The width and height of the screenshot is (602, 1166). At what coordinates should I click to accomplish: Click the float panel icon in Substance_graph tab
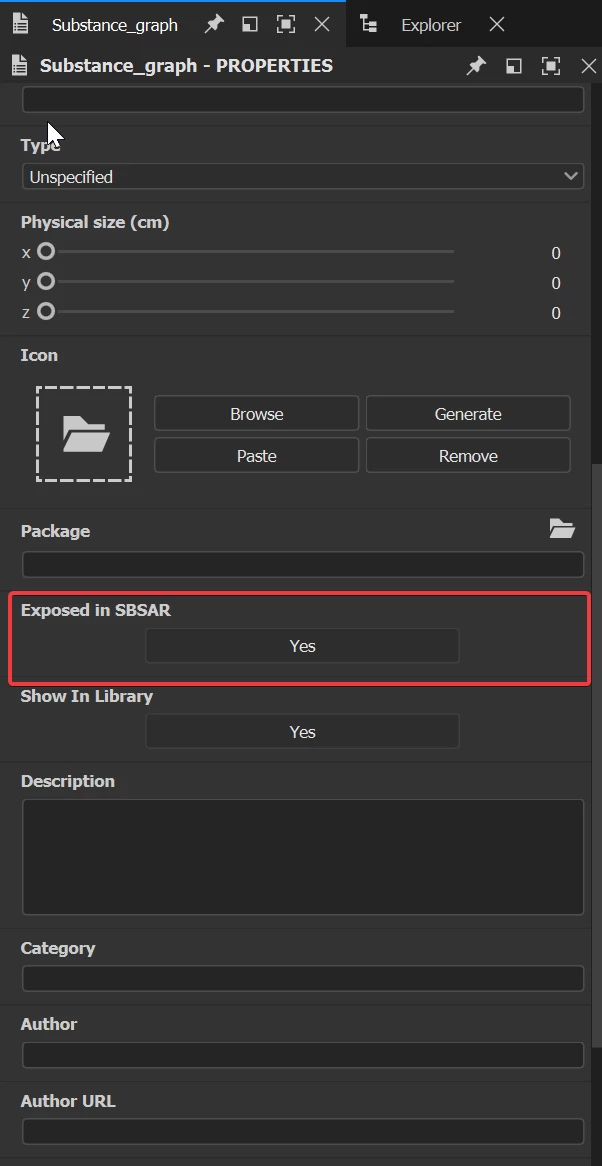coord(250,25)
